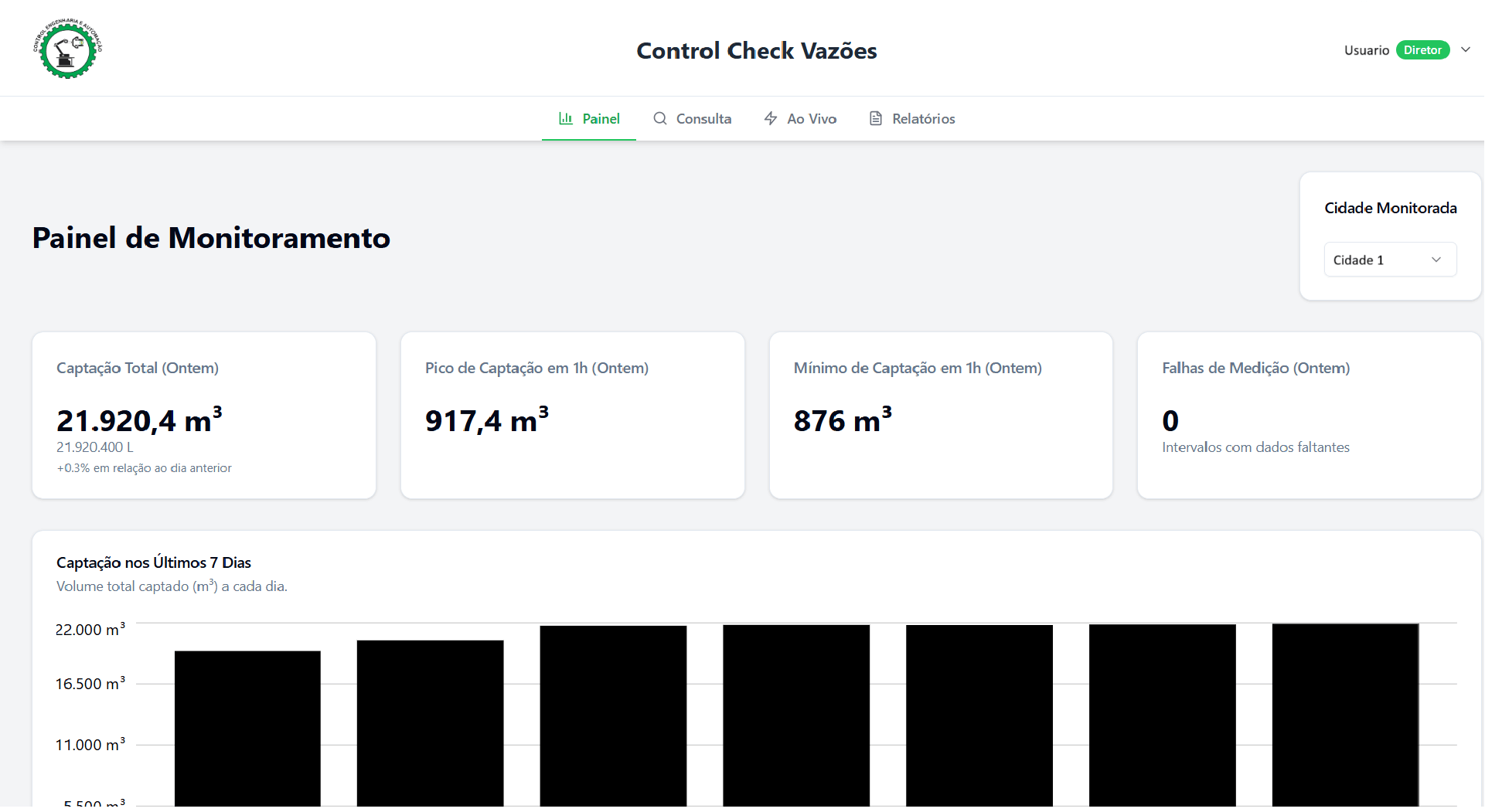Open the Relatórios tab
1485x812 pixels.
coord(912,119)
